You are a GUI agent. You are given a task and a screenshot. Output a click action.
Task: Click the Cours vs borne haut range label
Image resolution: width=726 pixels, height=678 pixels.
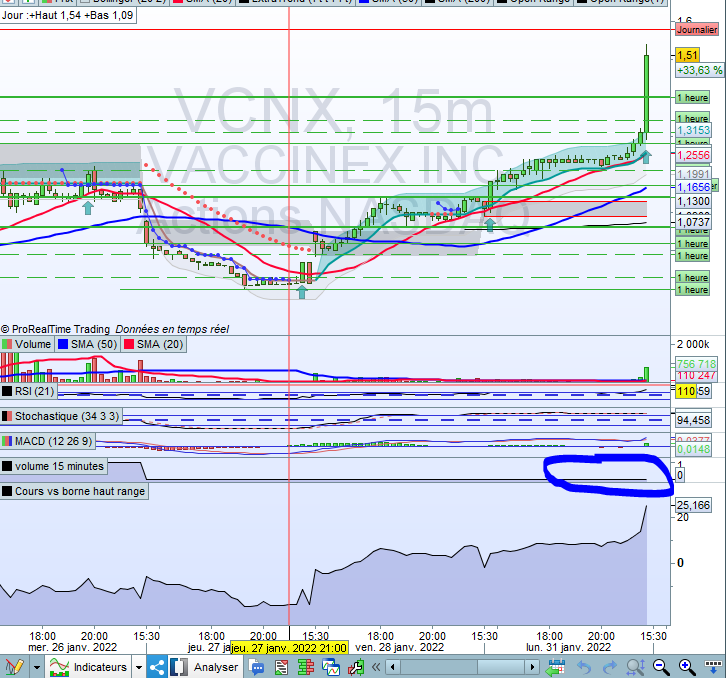click(x=74, y=491)
